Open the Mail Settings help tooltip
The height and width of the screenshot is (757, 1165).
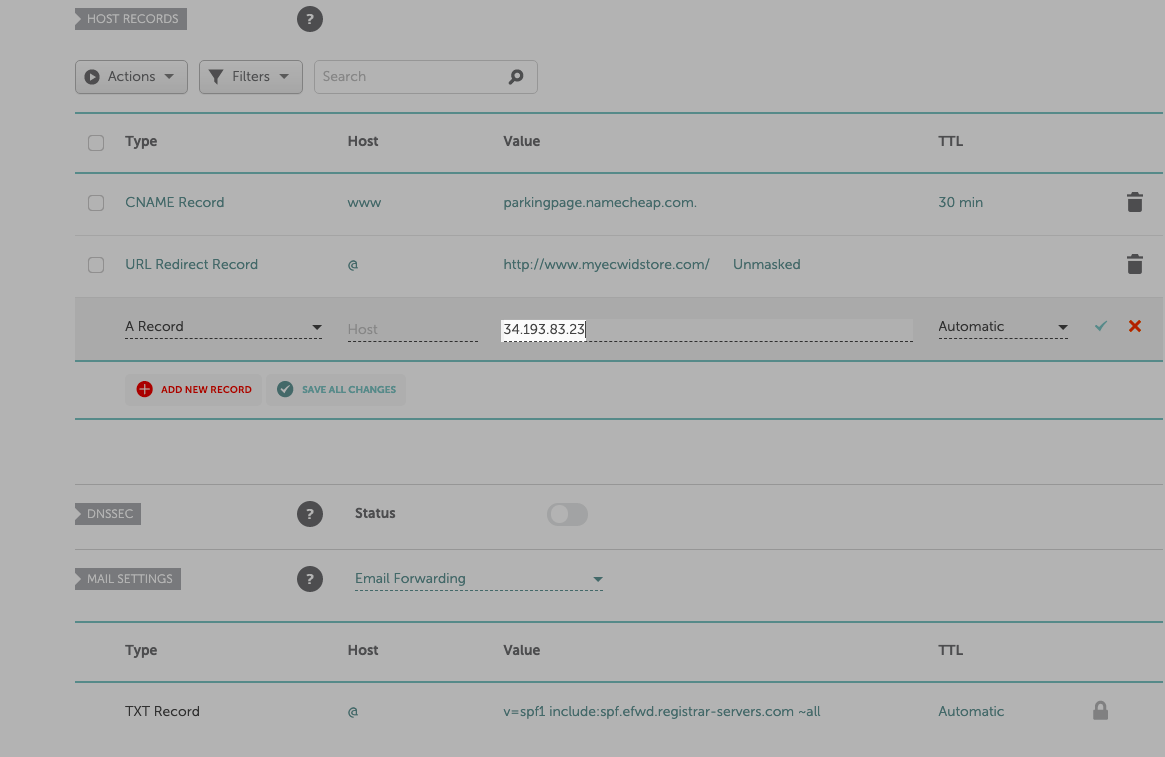point(310,578)
